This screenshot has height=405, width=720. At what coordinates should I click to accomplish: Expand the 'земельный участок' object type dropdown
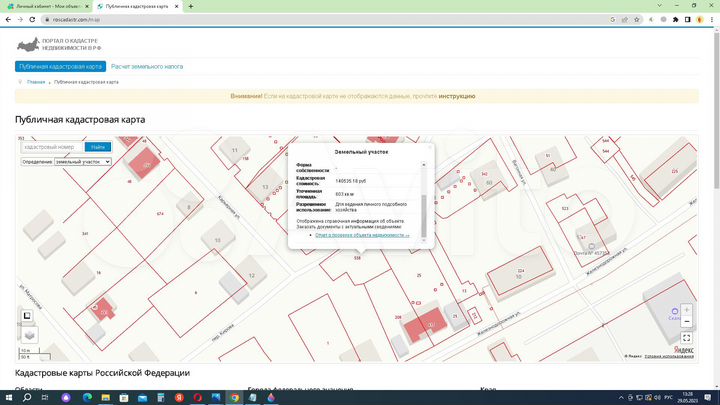coord(83,161)
